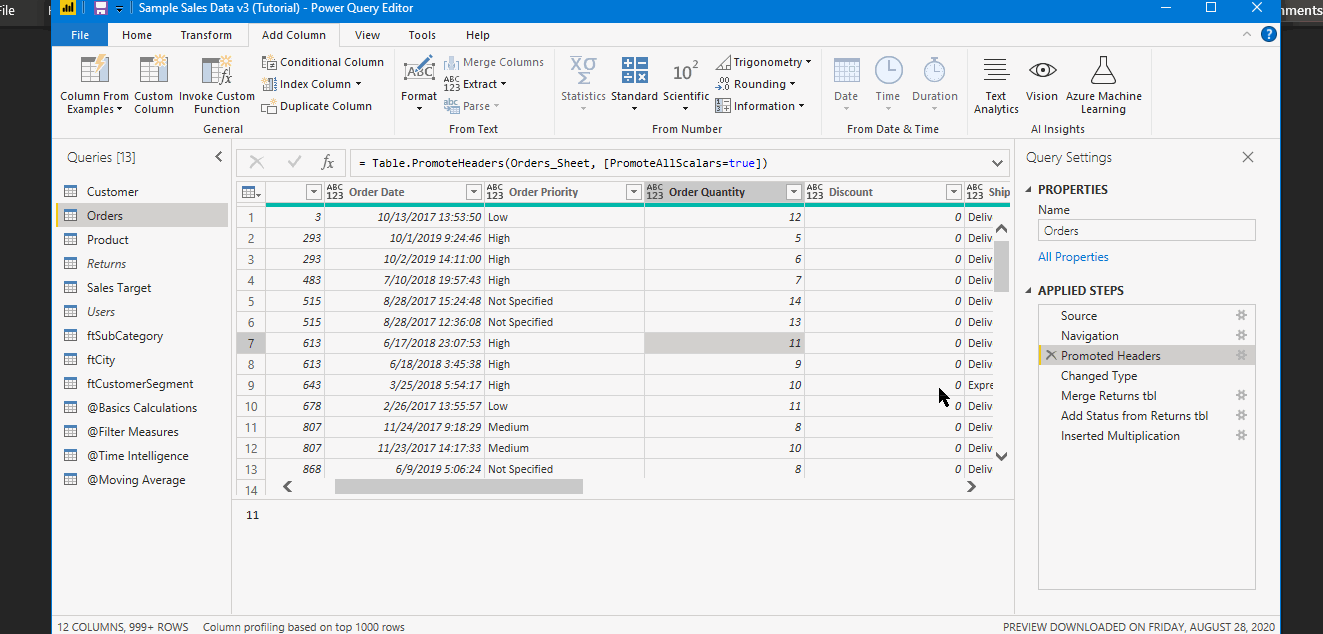1323x634 pixels.
Task: Open Discount column filter dropdown
Action: (954, 192)
